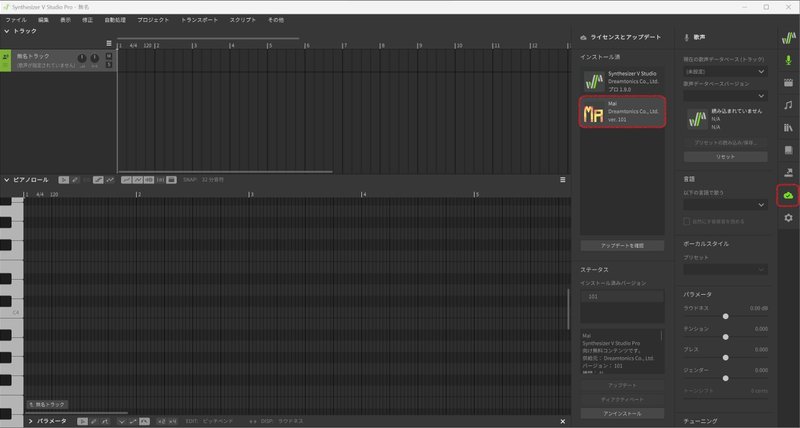800x428 pixels.
Task: Open the 自動処理 menu
Action: click(115, 20)
